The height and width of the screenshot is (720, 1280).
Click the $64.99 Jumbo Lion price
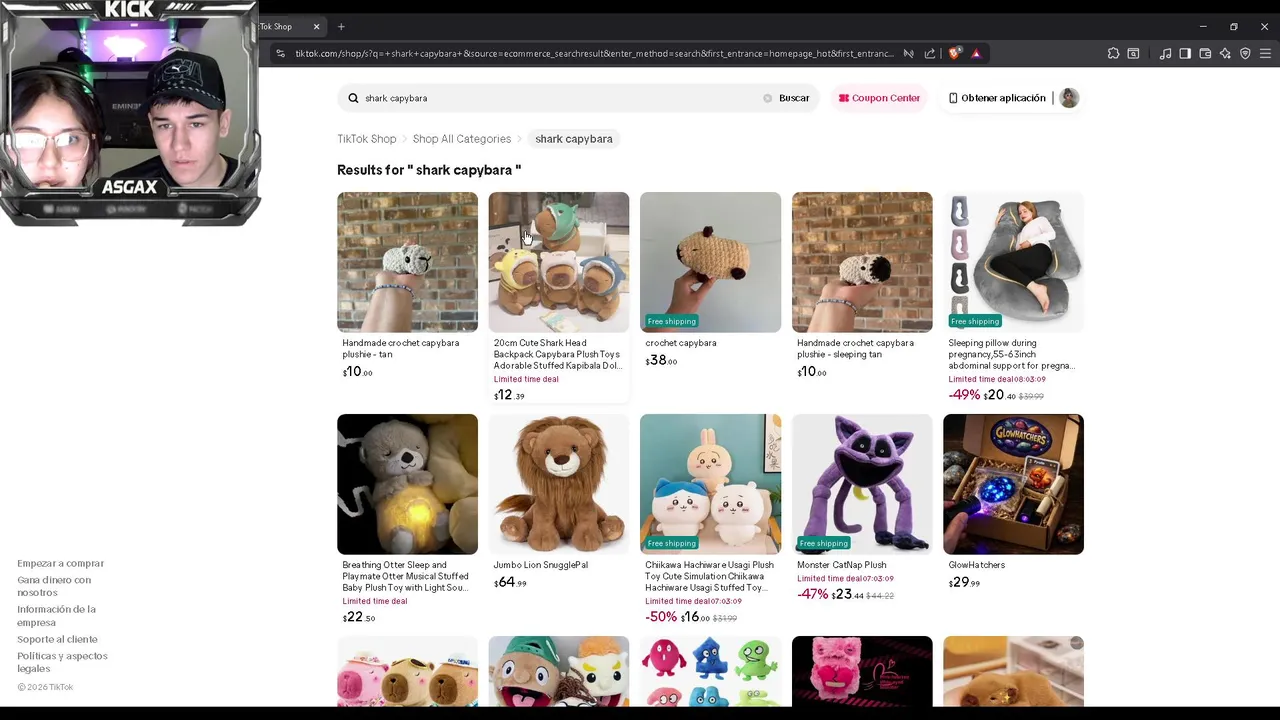pyautogui.click(x=510, y=582)
